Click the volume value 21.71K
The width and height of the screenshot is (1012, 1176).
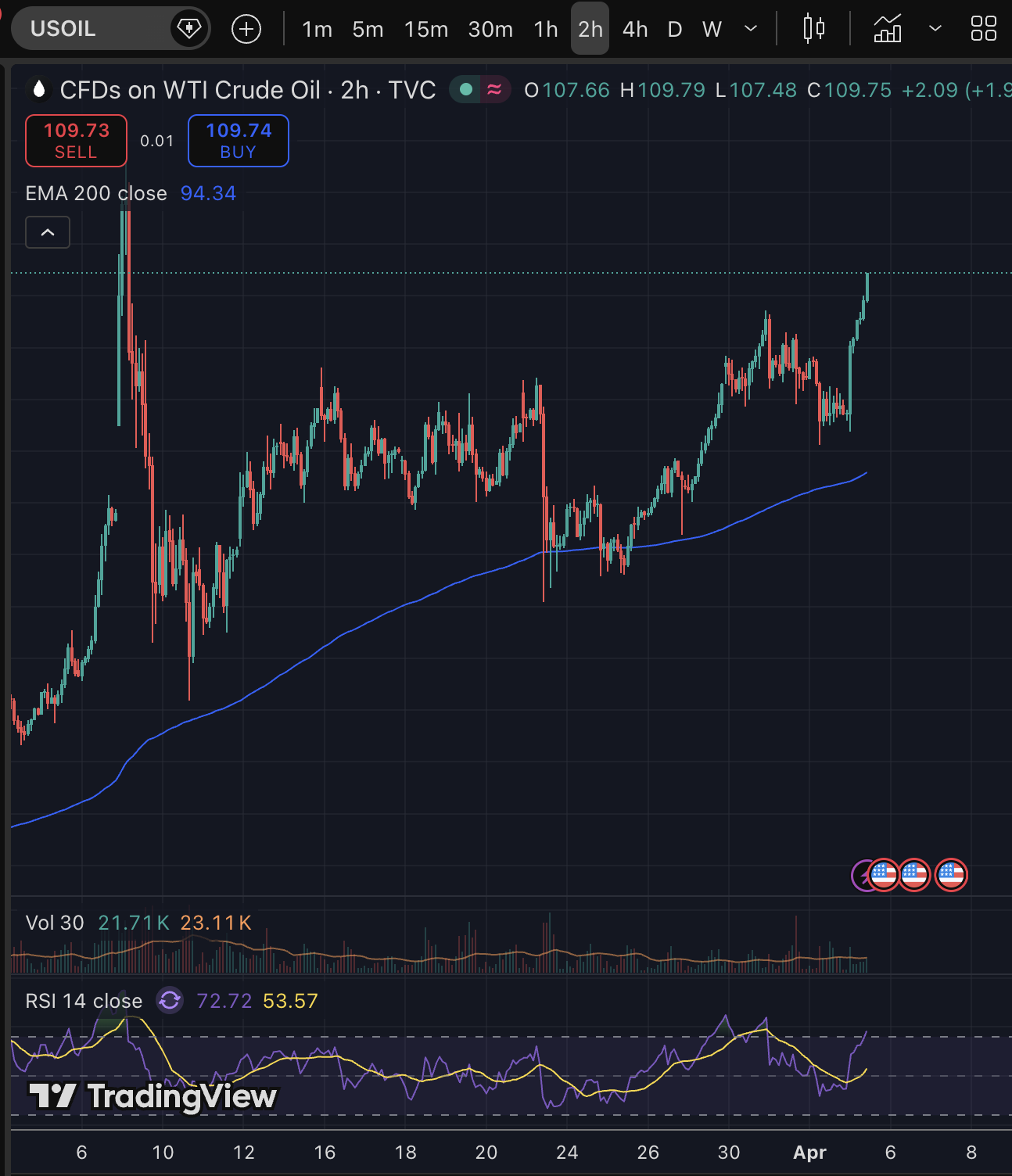coord(134,923)
